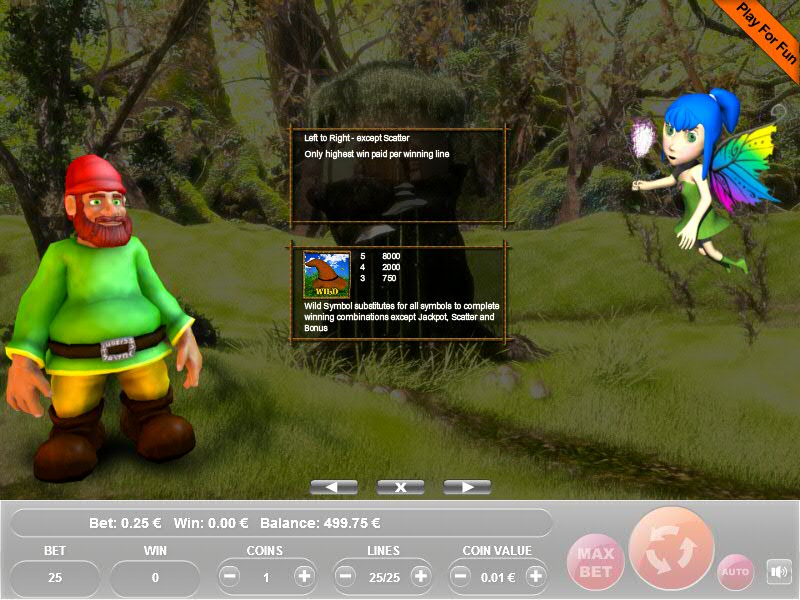Click the total bet value field
The width and height of the screenshot is (800, 600).
click(x=55, y=577)
